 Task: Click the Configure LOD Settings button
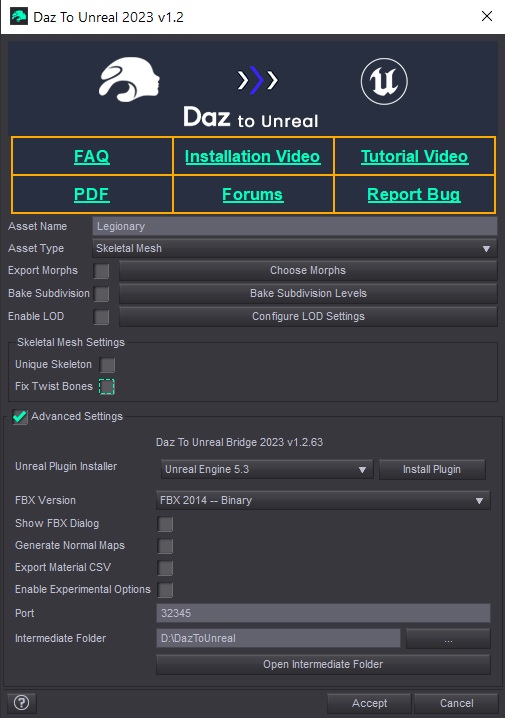308,316
